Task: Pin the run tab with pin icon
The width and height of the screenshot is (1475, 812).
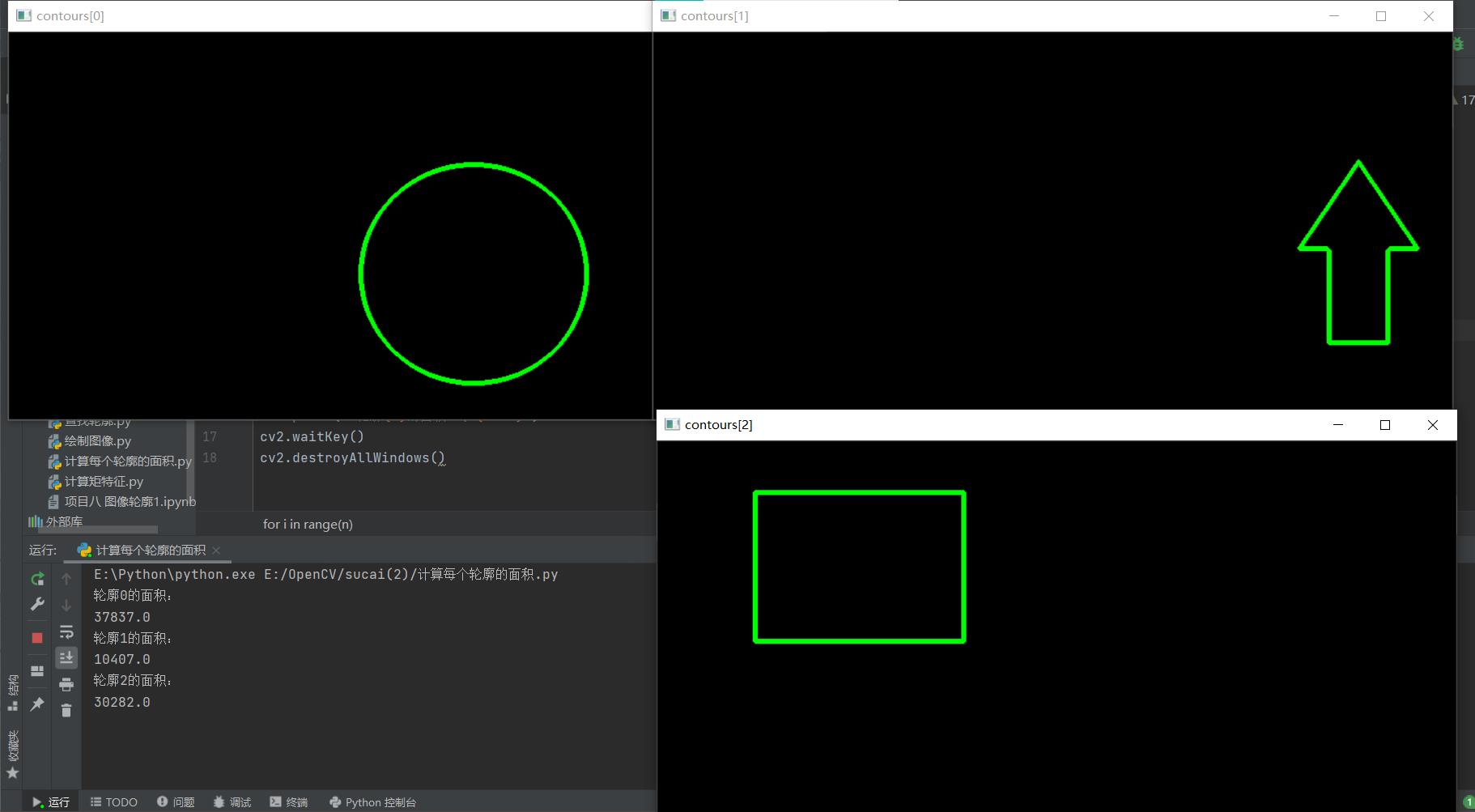Action: tap(37, 704)
